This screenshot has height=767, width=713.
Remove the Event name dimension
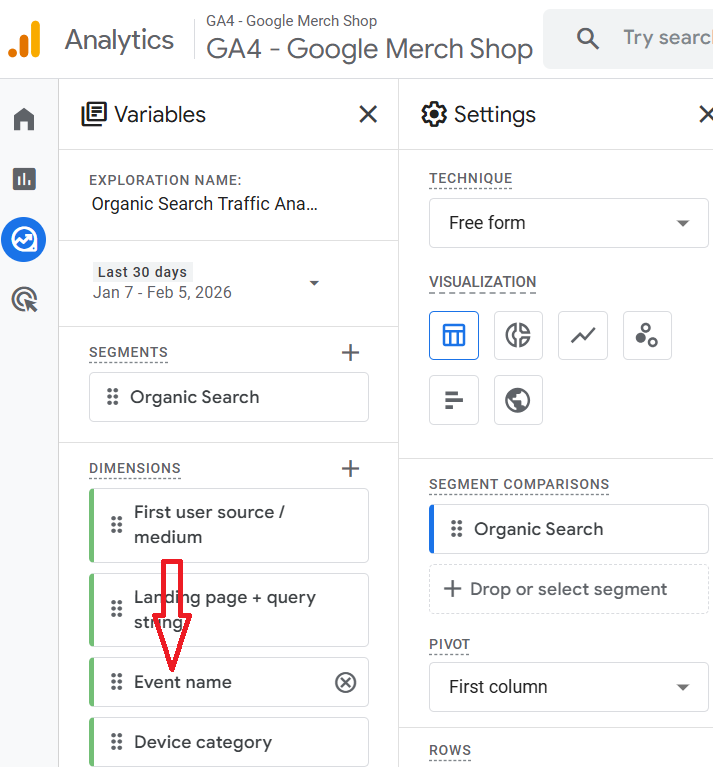tap(345, 682)
